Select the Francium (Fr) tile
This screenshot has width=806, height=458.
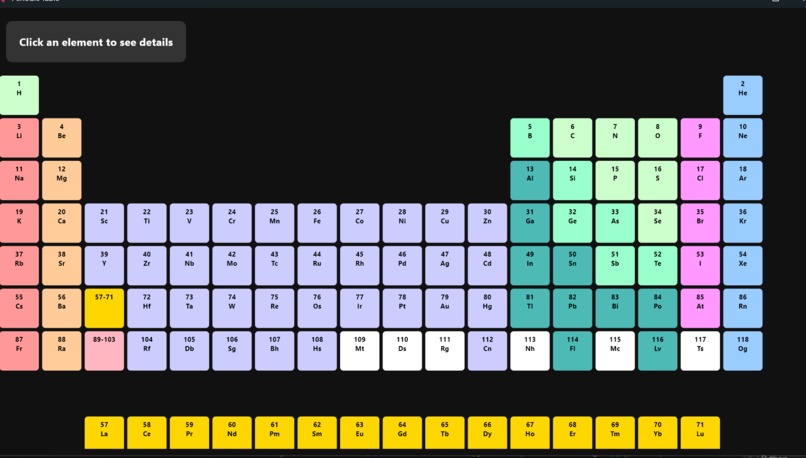coord(19,351)
